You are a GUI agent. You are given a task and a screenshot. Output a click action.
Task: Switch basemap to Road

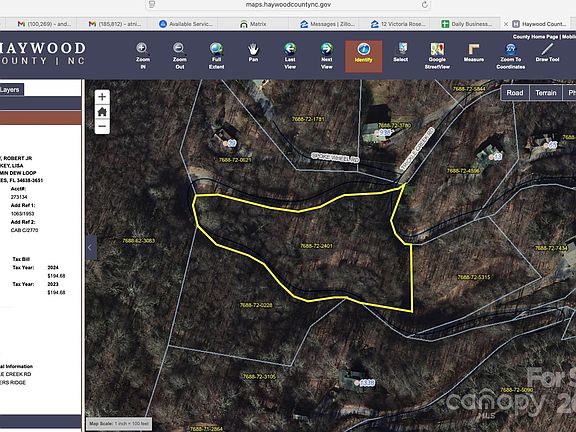[x=515, y=93]
